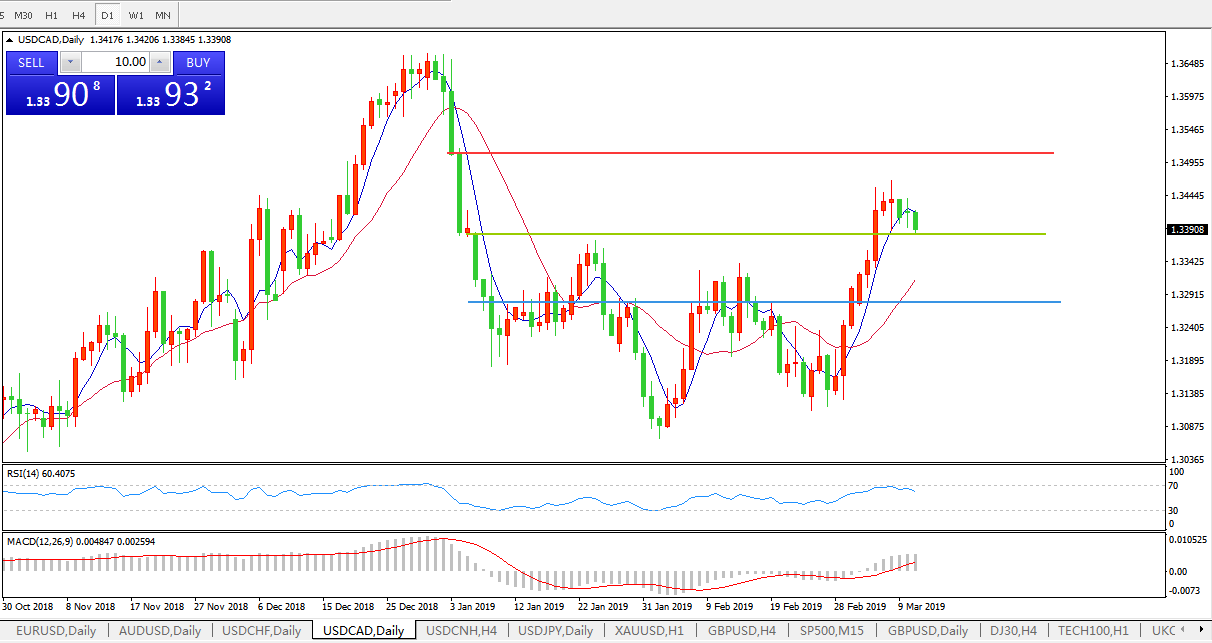This screenshot has width=1212, height=643.
Task: Open the EURUSD,Daily chart tab
Action: click(x=55, y=631)
